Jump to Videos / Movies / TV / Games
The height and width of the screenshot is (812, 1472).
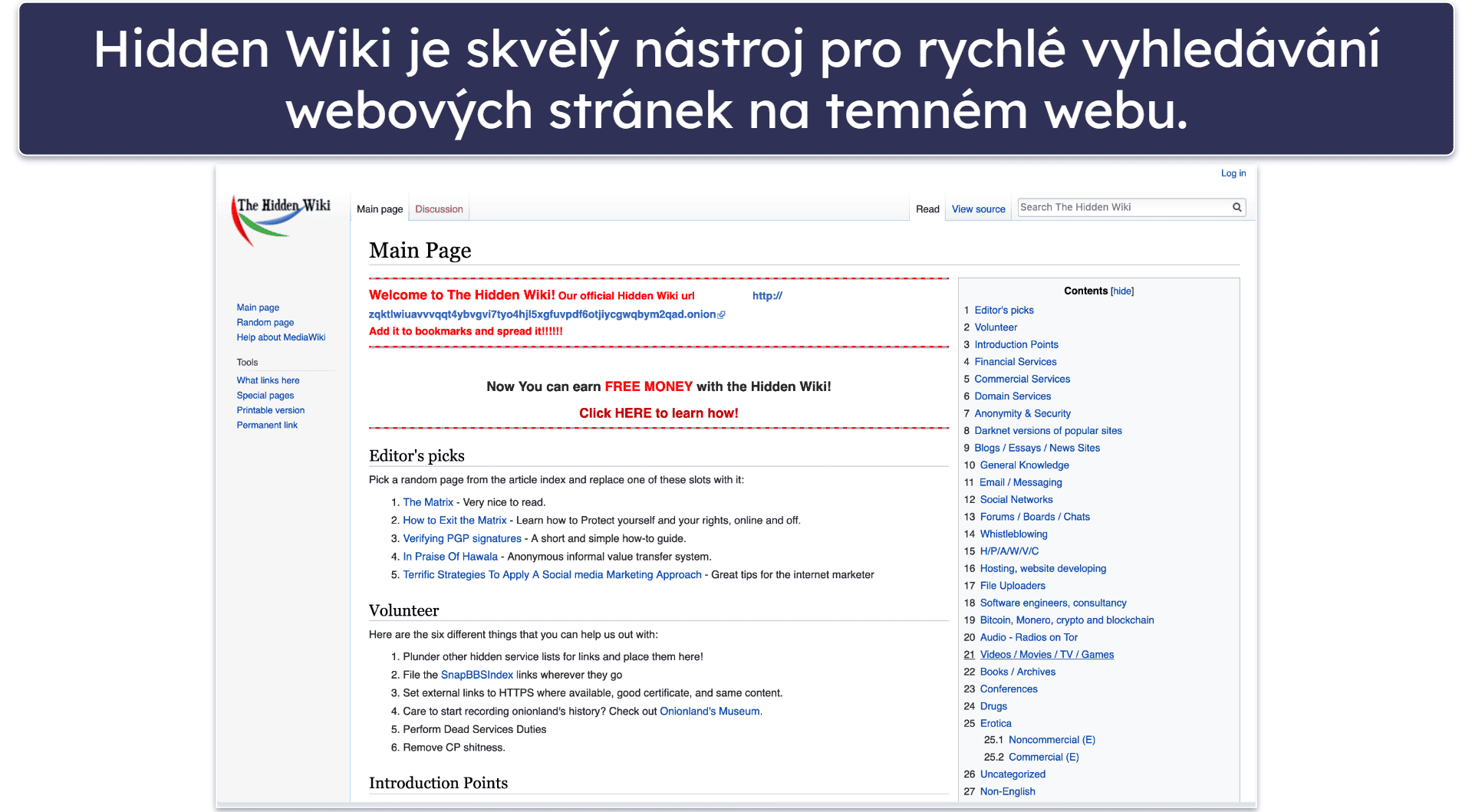[x=1047, y=655]
